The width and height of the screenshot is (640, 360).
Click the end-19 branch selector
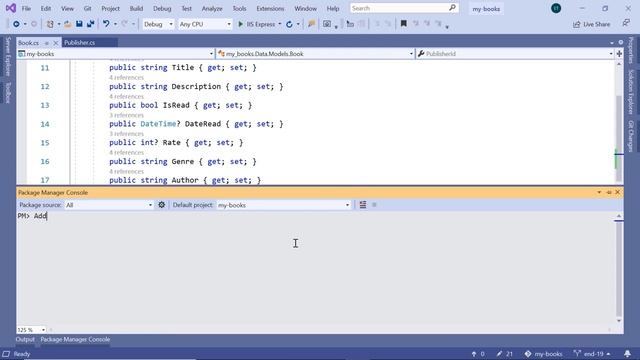[x=591, y=354]
